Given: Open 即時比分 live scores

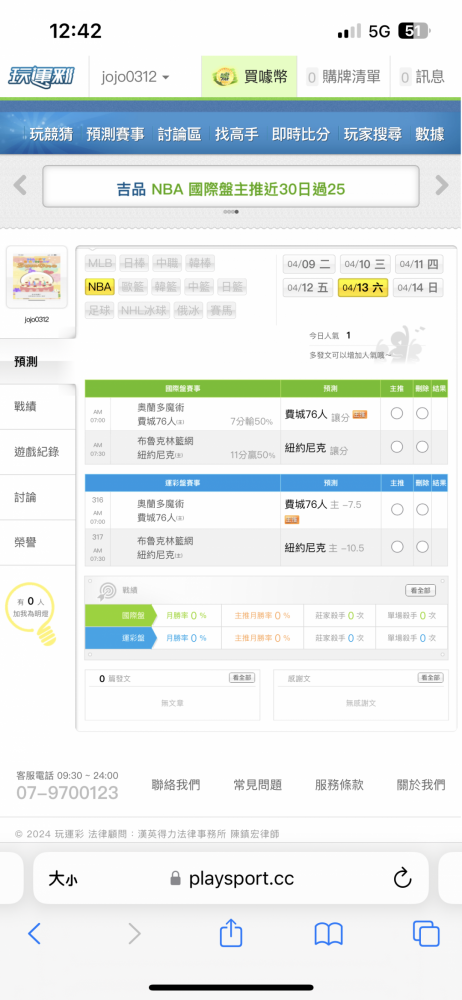Looking at the screenshot, I should [301, 134].
